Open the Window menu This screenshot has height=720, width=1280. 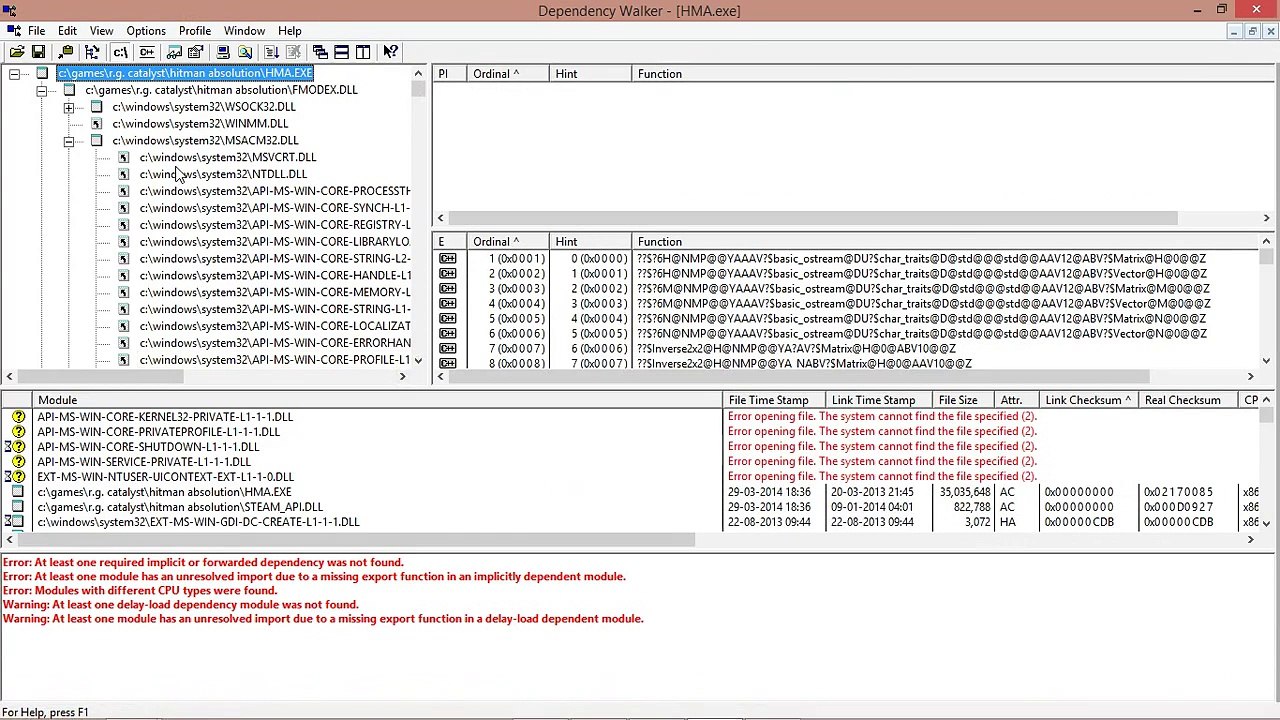(x=244, y=31)
